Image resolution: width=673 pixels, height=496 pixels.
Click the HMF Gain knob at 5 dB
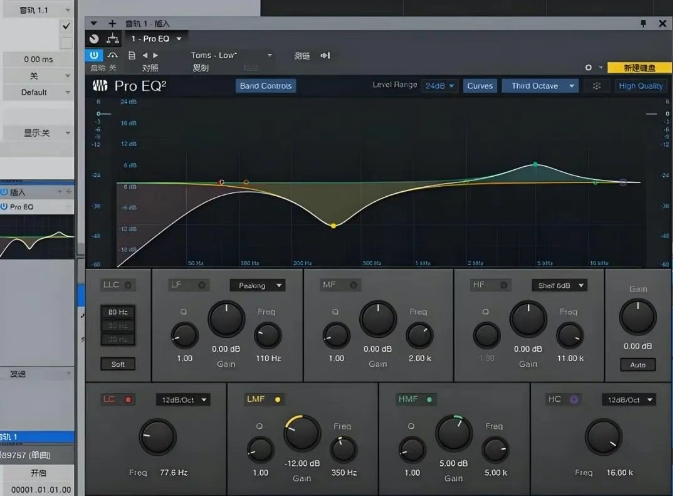454,433
